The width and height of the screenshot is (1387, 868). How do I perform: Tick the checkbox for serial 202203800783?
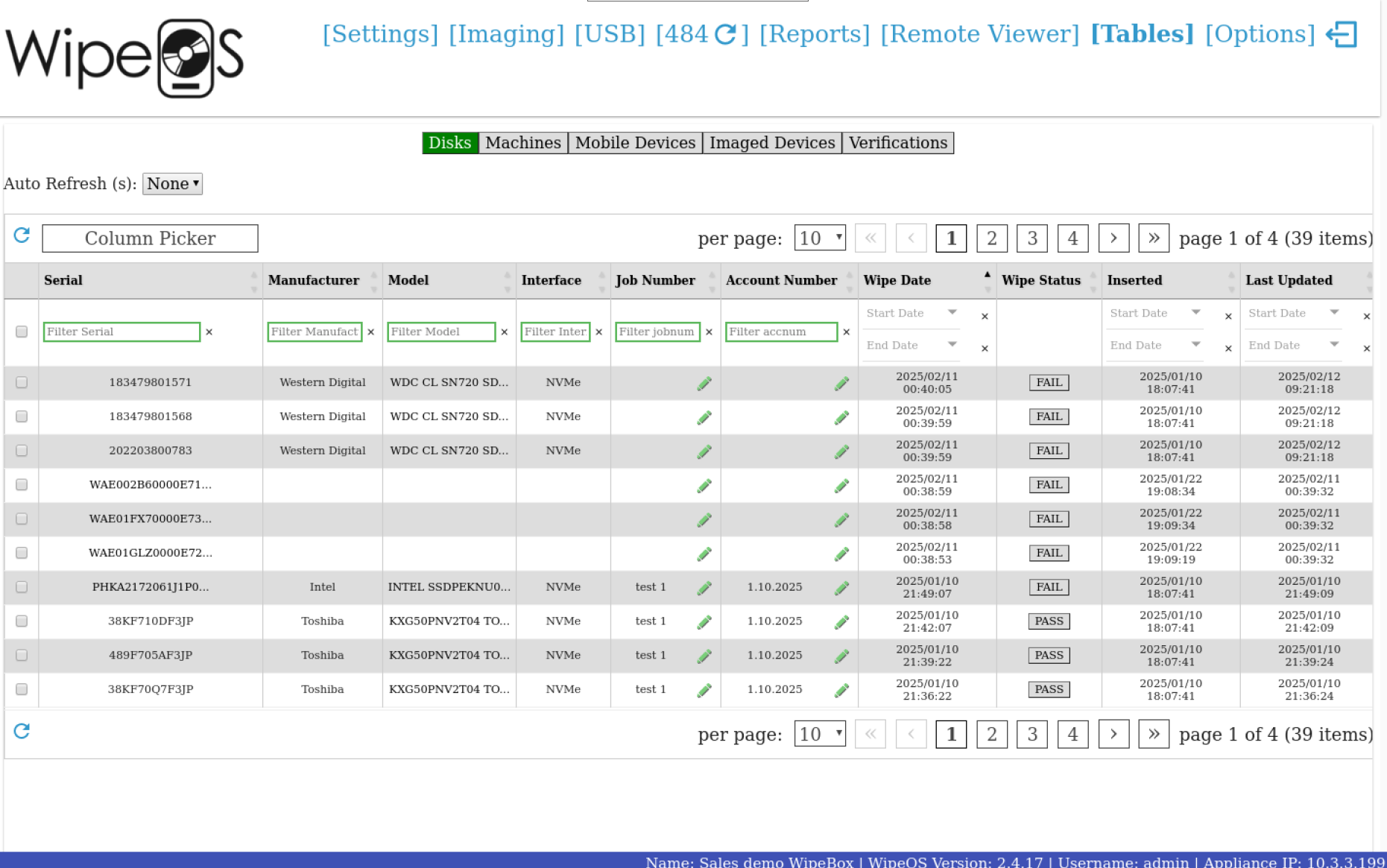(22, 451)
